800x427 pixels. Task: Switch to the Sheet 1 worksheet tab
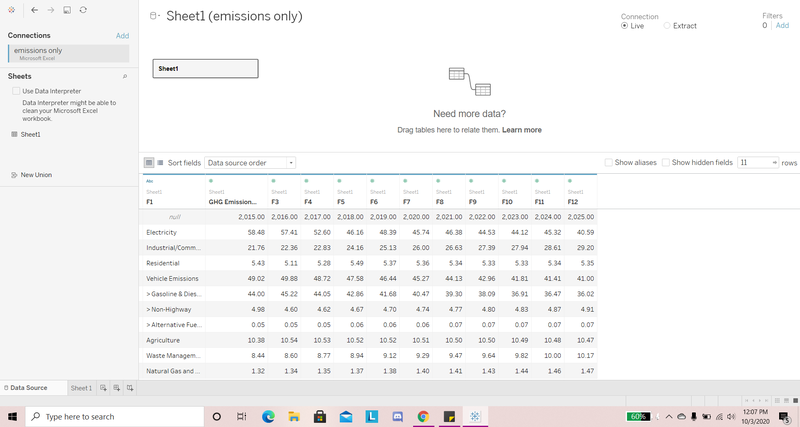tap(81, 388)
